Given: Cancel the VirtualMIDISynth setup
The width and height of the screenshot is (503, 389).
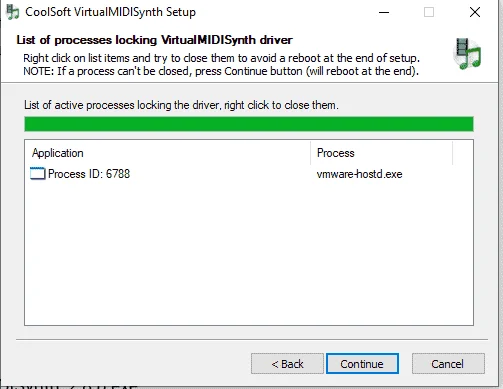Looking at the screenshot, I should (448, 364).
